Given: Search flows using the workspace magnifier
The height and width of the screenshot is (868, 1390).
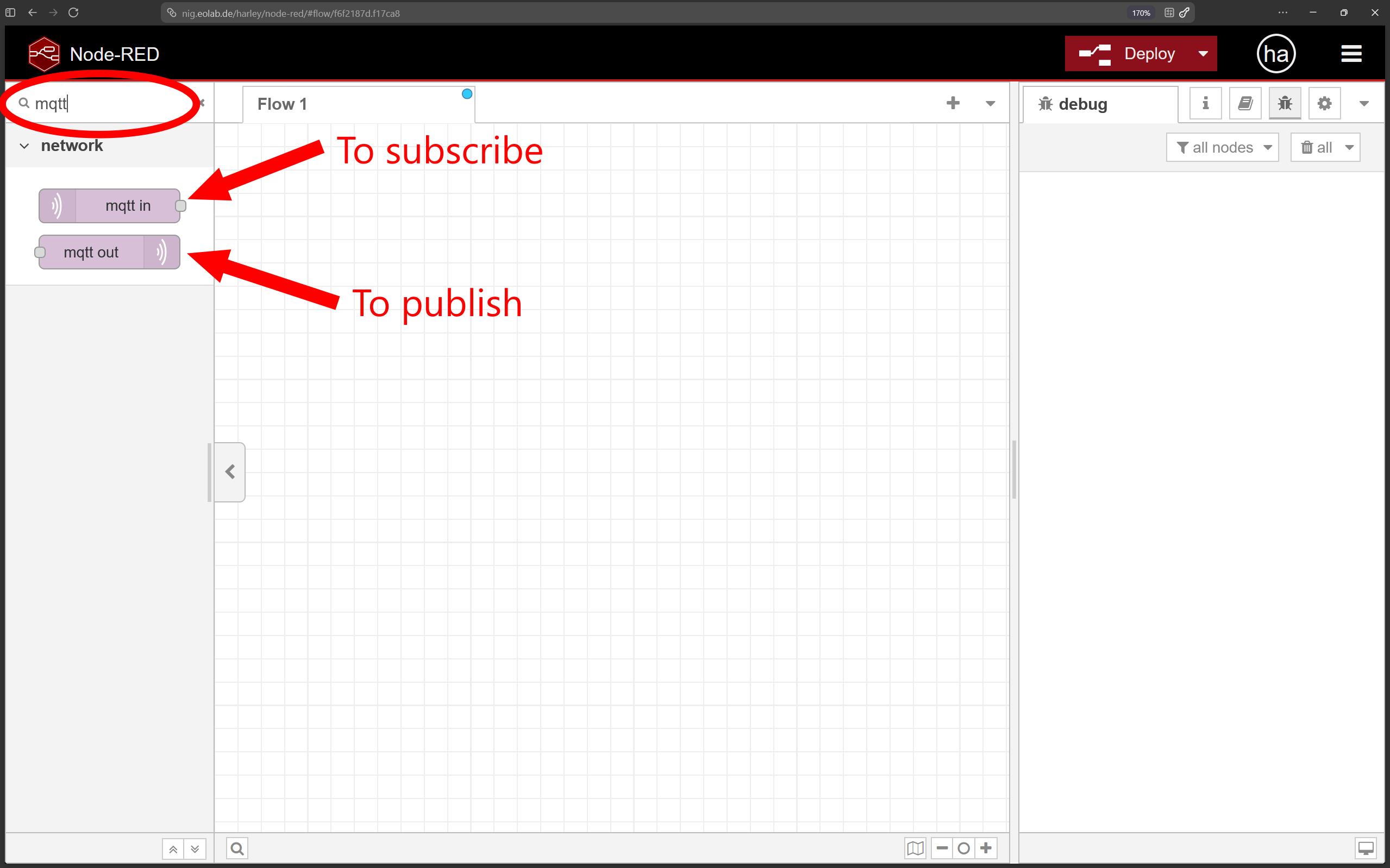Looking at the screenshot, I should (x=237, y=848).
